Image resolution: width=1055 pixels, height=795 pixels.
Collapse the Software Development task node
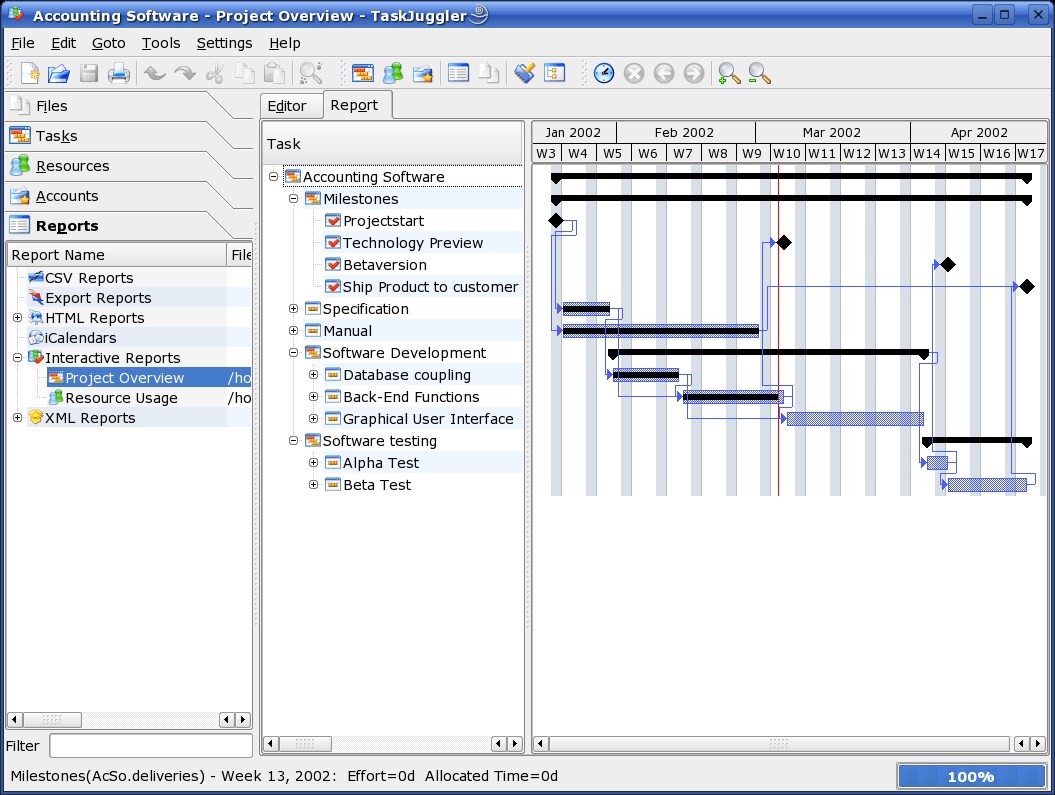293,352
